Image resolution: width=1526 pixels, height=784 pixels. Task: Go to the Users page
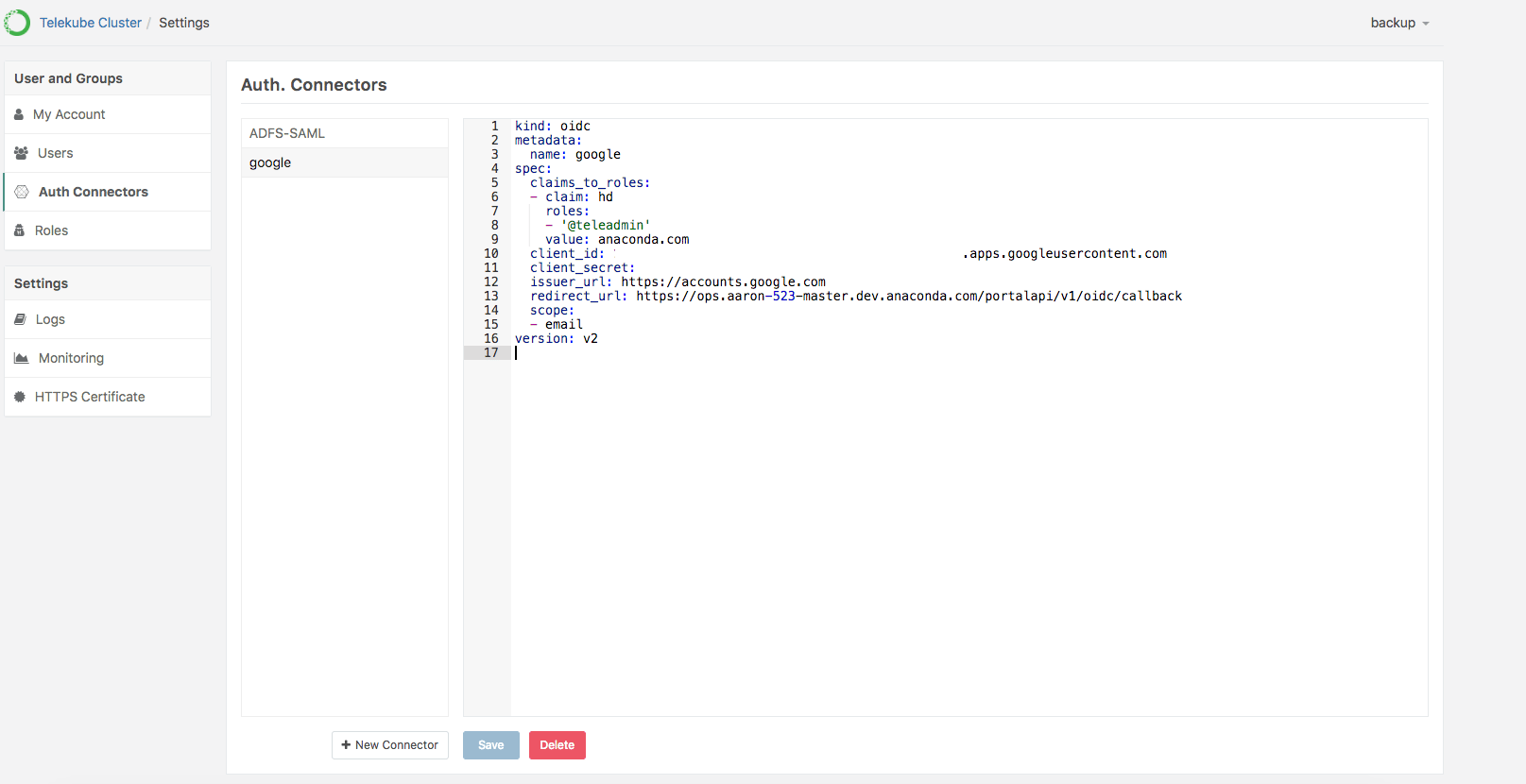108,153
